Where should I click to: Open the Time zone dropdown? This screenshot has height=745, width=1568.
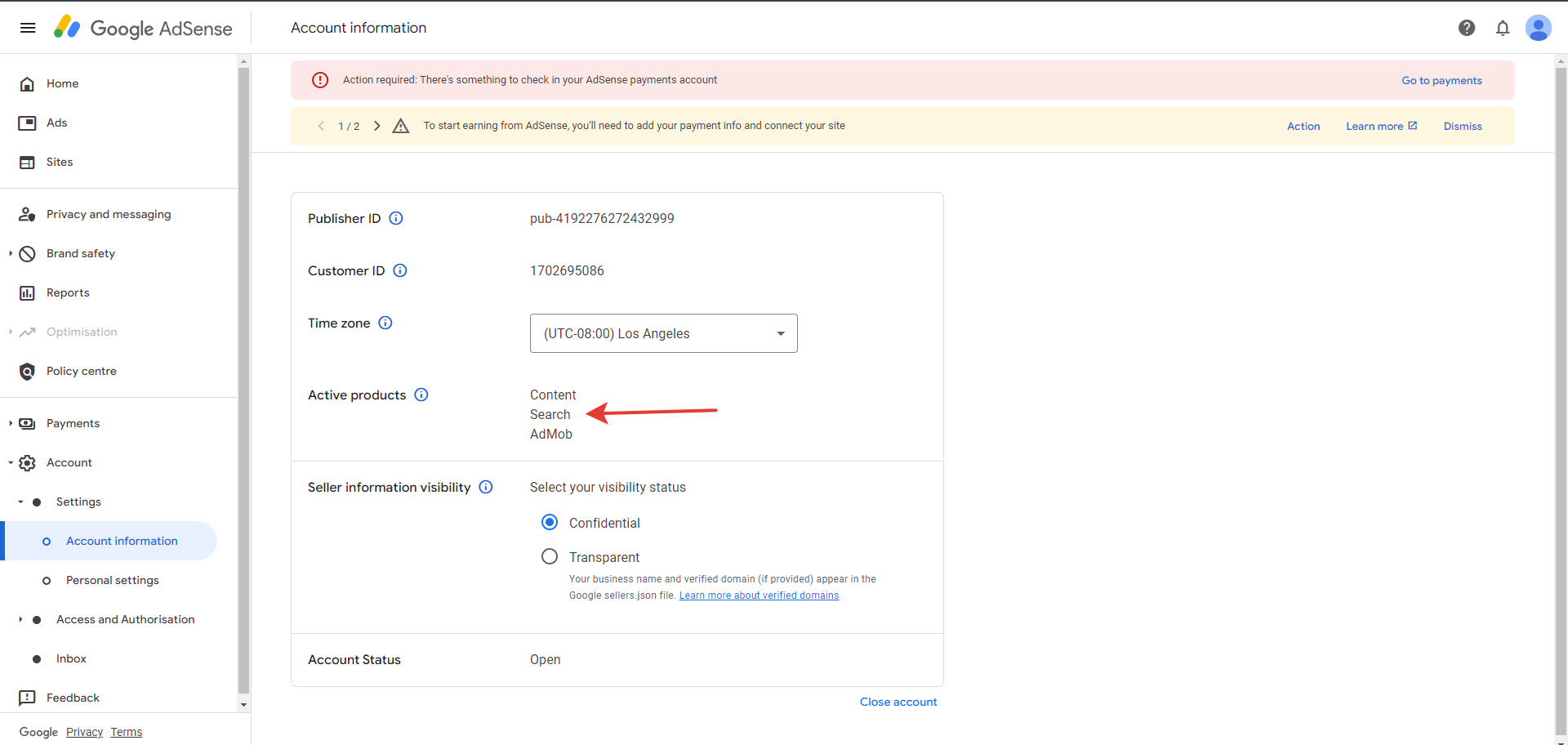click(x=664, y=333)
